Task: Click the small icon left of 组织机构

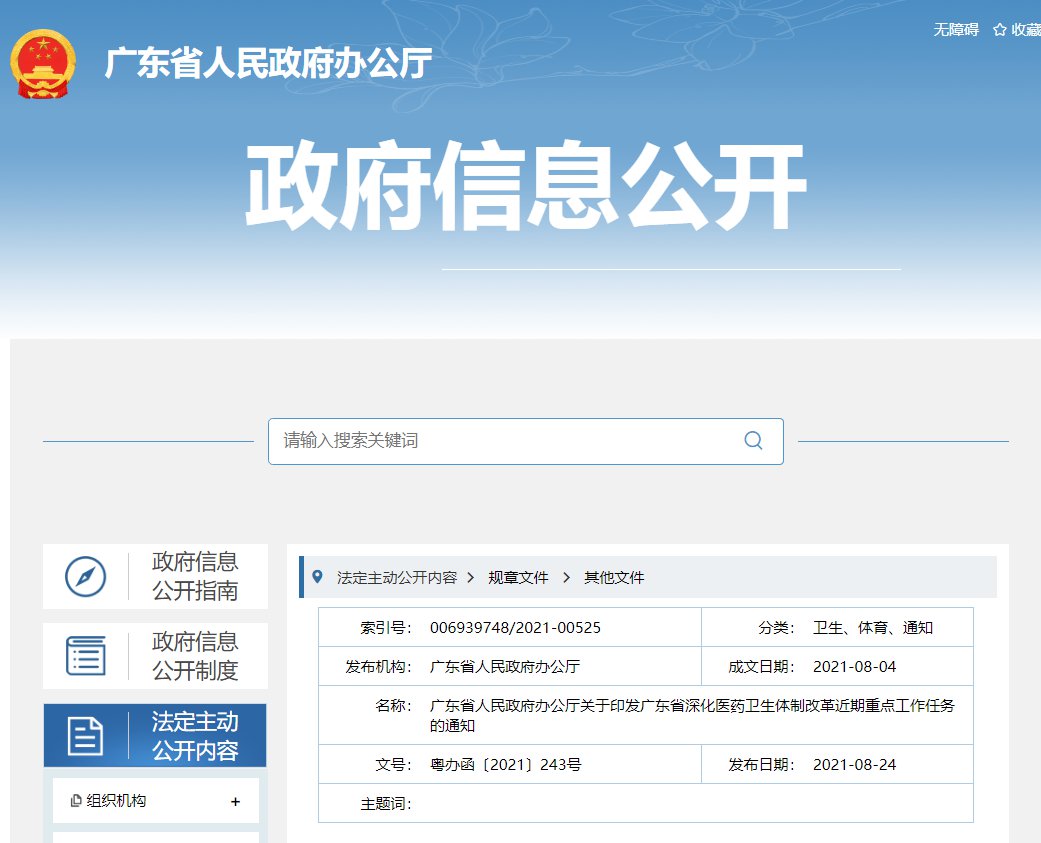Action: [x=76, y=801]
